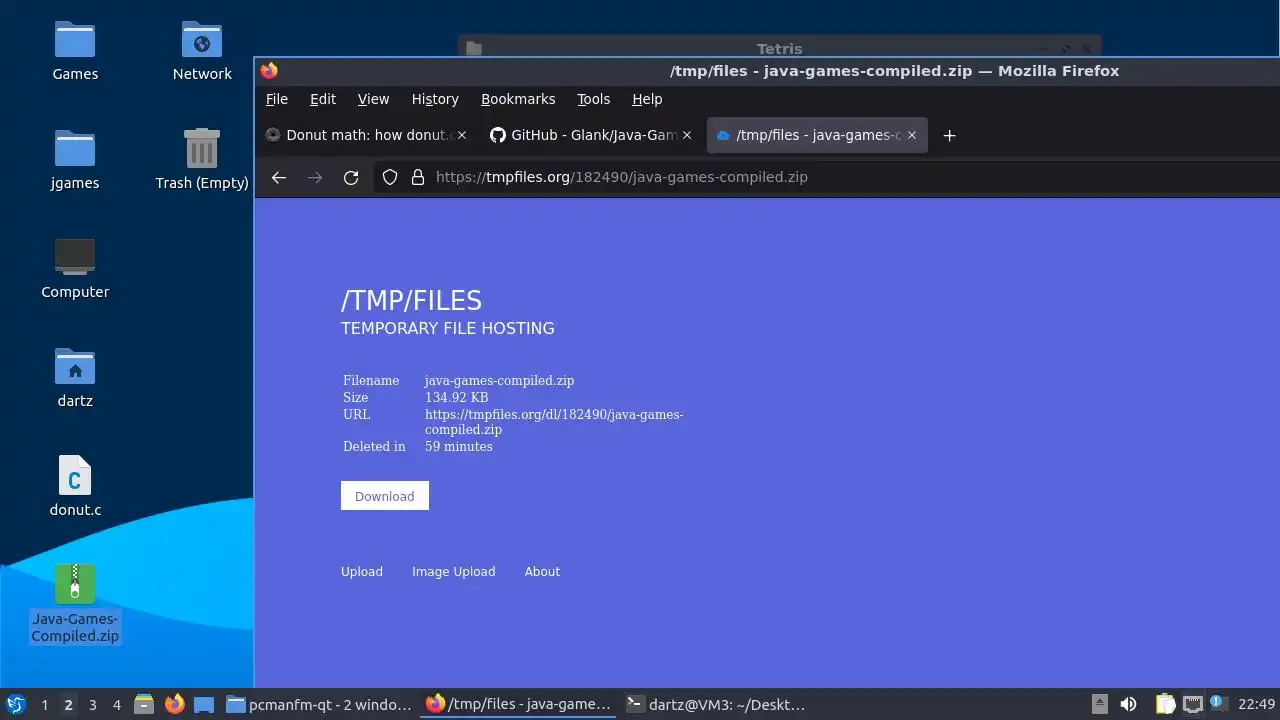Open Trash (Empty) on the desktop

click(202, 159)
